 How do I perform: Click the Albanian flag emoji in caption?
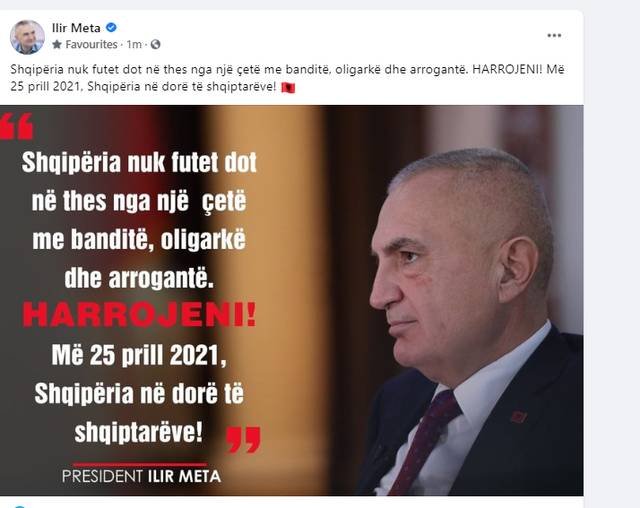288,87
